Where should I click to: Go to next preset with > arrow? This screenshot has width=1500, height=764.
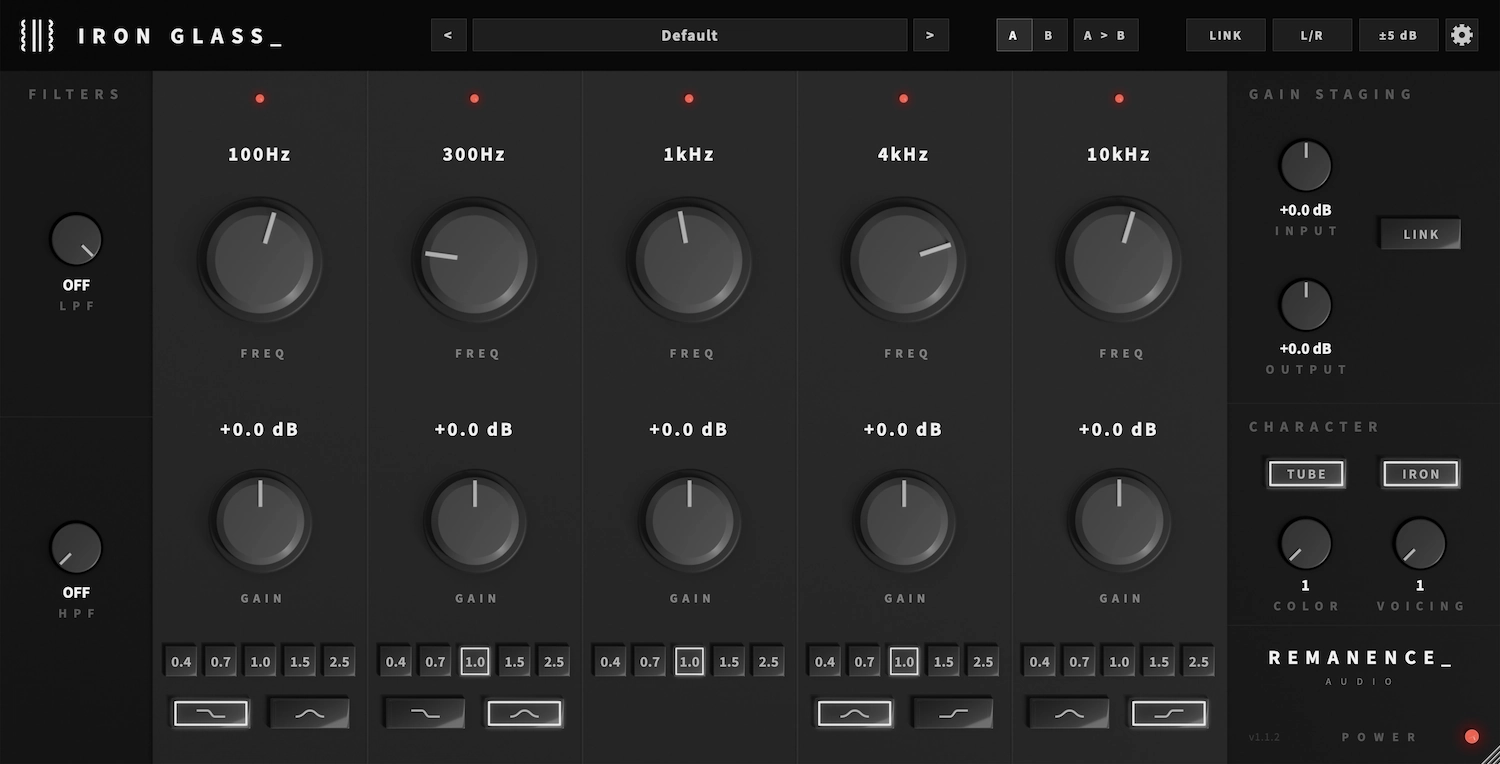point(930,35)
